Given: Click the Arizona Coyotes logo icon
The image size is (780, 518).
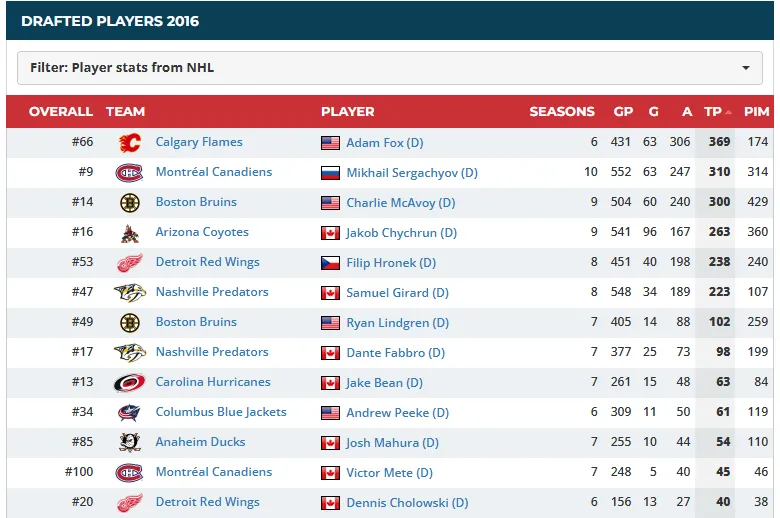Looking at the screenshot, I should pyautogui.click(x=129, y=232).
